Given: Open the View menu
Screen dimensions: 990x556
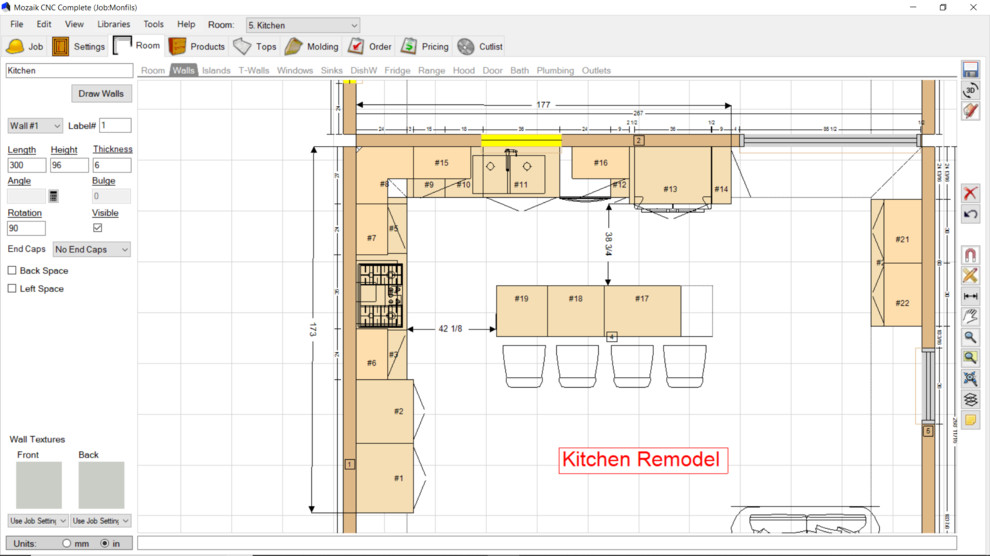Looking at the screenshot, I should (74, 24).
